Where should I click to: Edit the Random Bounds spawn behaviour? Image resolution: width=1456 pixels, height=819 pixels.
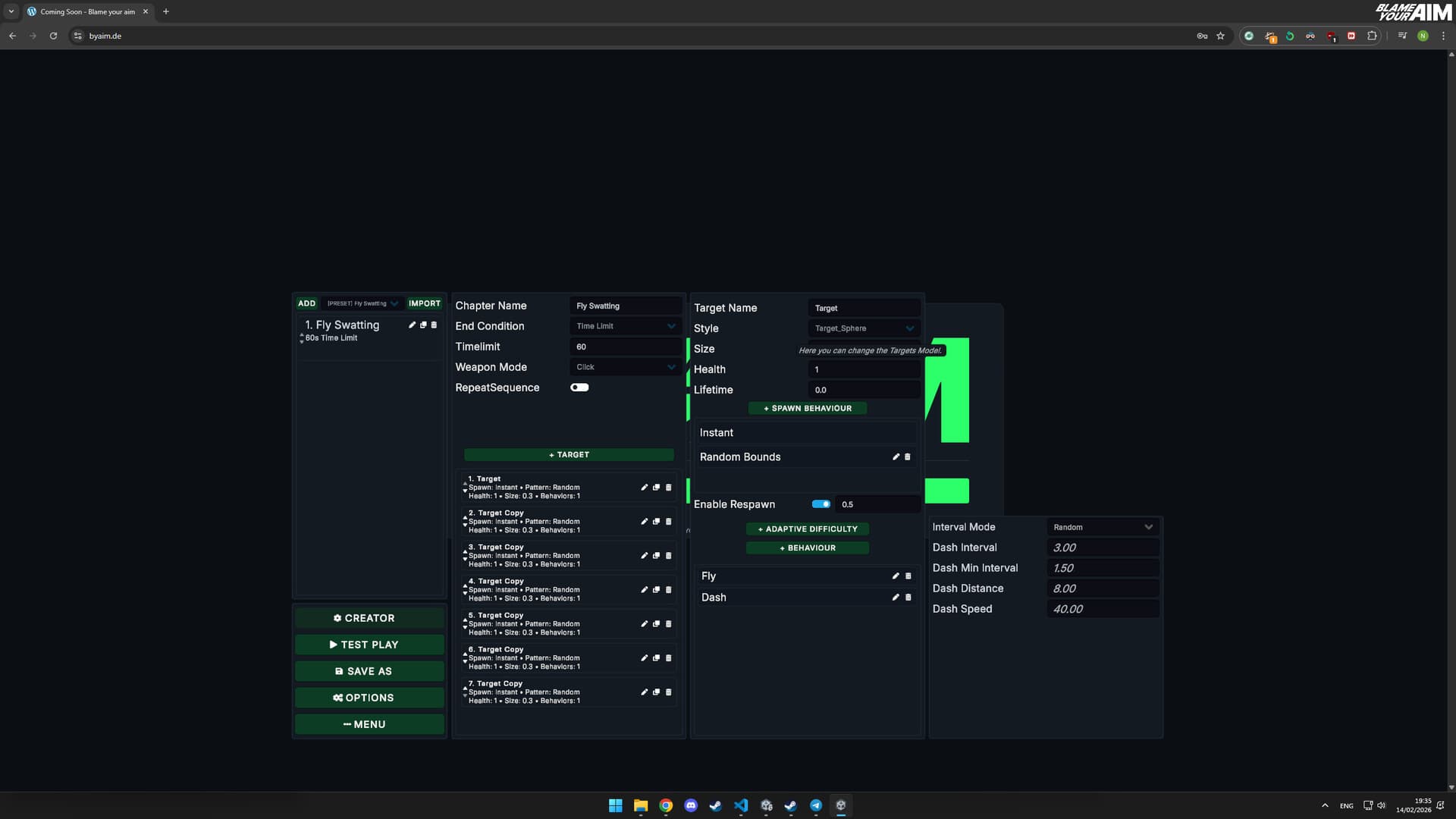tap(896, 457)
